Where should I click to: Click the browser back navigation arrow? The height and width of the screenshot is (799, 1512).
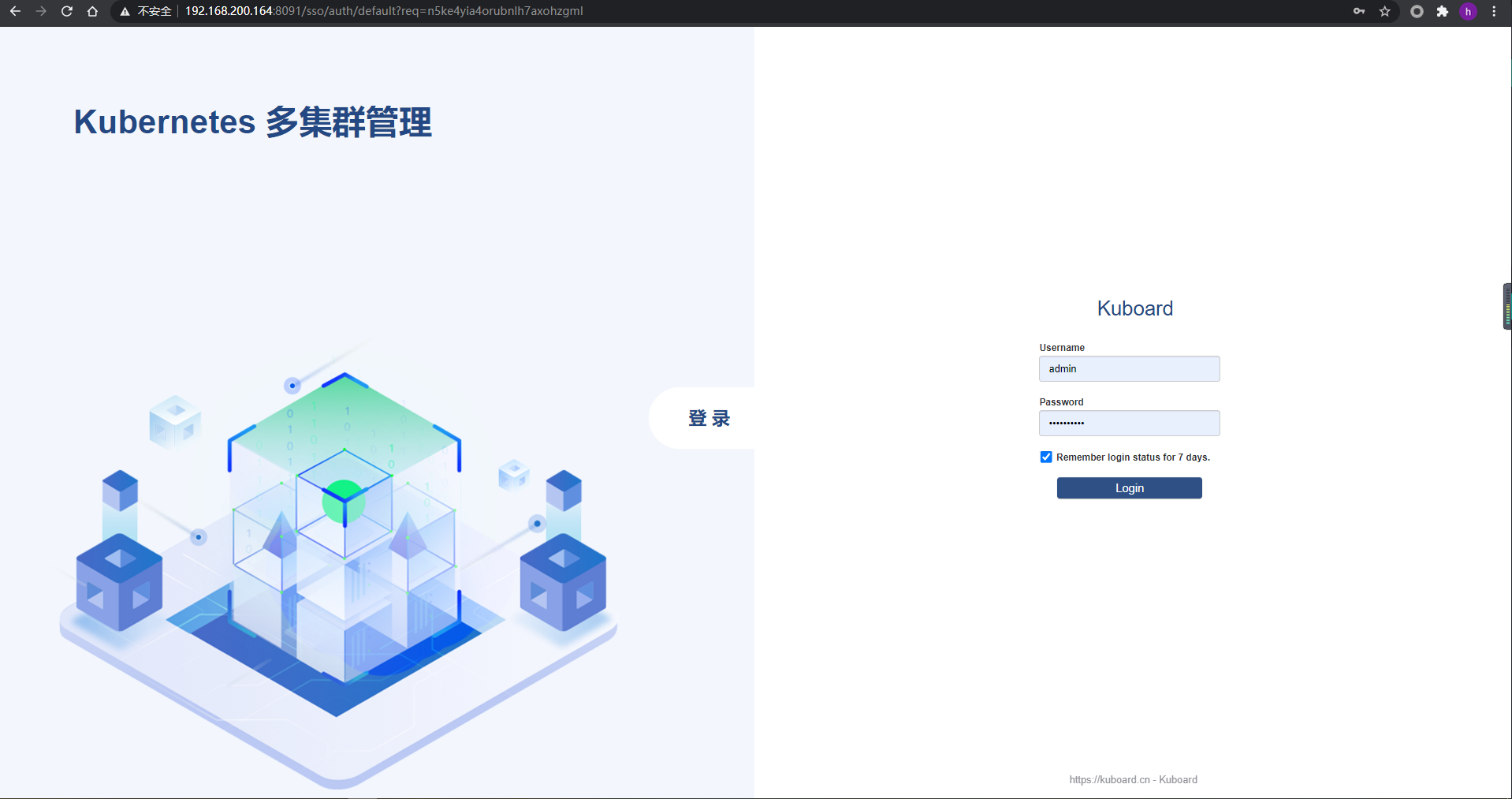coord(15,11)
